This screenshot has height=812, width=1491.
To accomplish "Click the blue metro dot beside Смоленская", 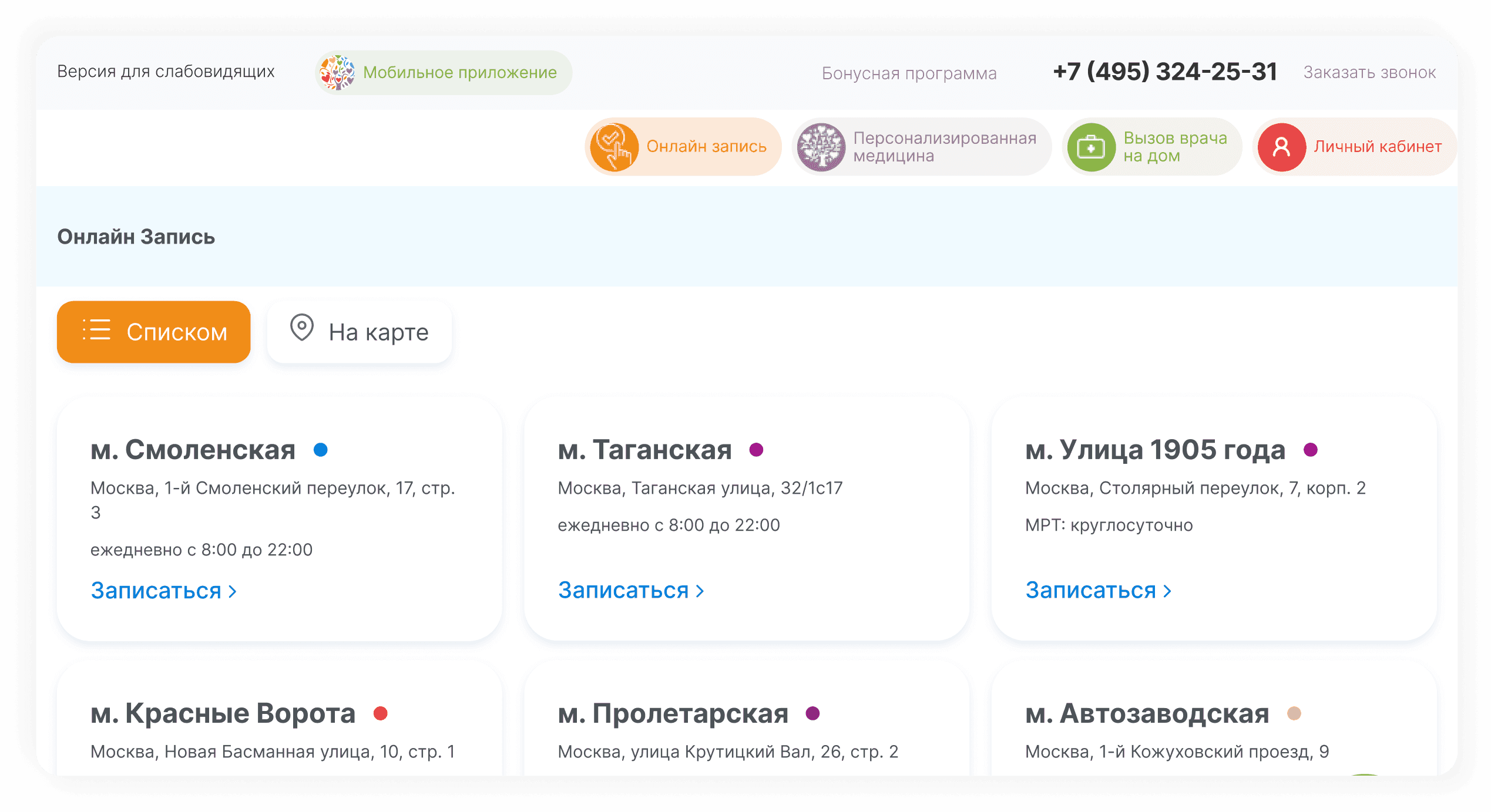I will coord(321,450).
